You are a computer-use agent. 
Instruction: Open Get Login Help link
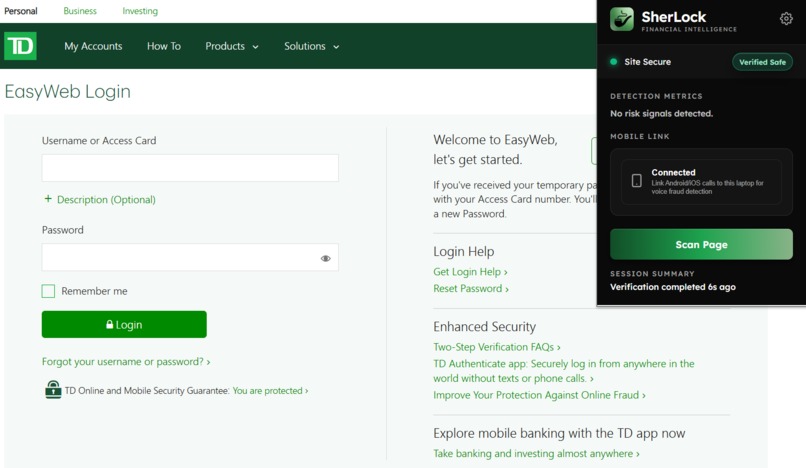click(470, 272)
